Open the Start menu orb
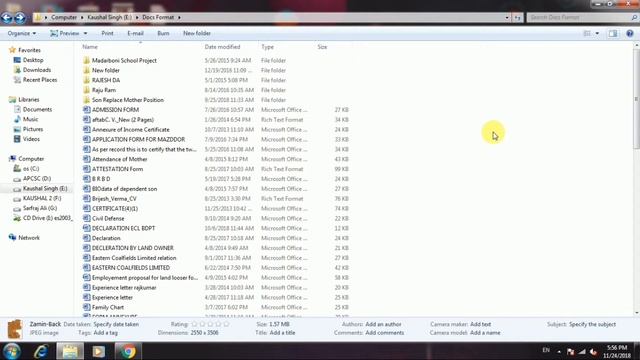The height and width of the screenshot is (360, 640). [x=11, y=351]
